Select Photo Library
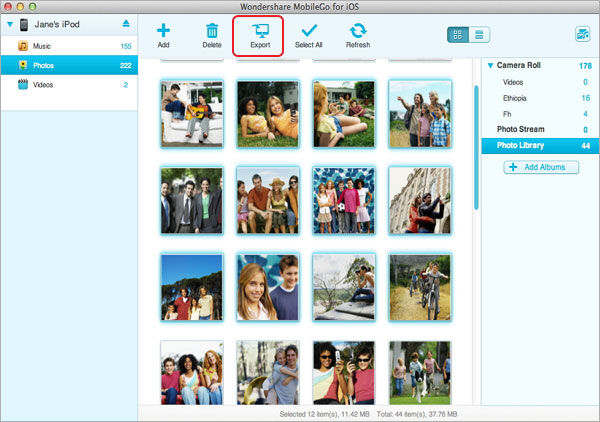 [540, 145]
